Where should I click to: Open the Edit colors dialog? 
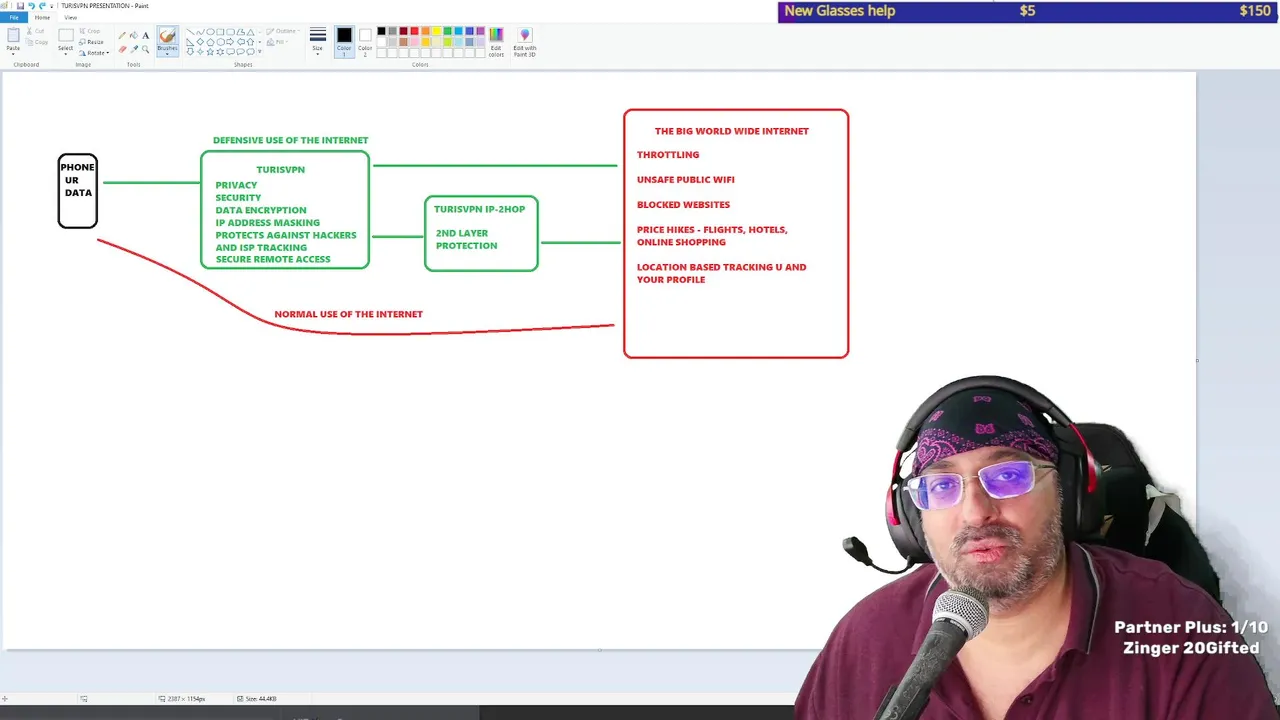[x=496, y=43]
